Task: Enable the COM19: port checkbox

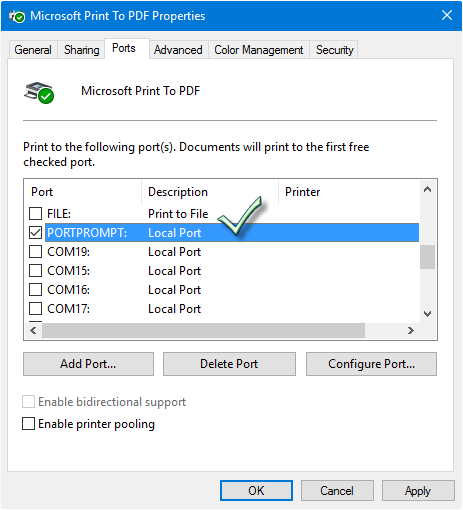Action: (35, 252)
